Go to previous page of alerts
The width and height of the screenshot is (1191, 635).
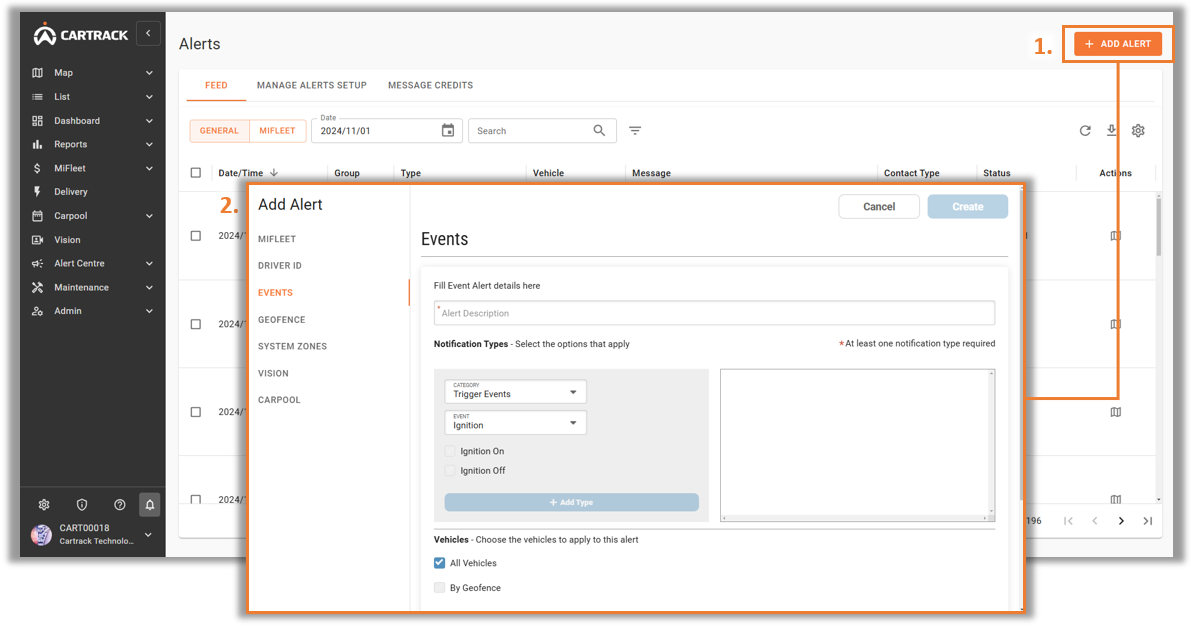pos(1095,521)
